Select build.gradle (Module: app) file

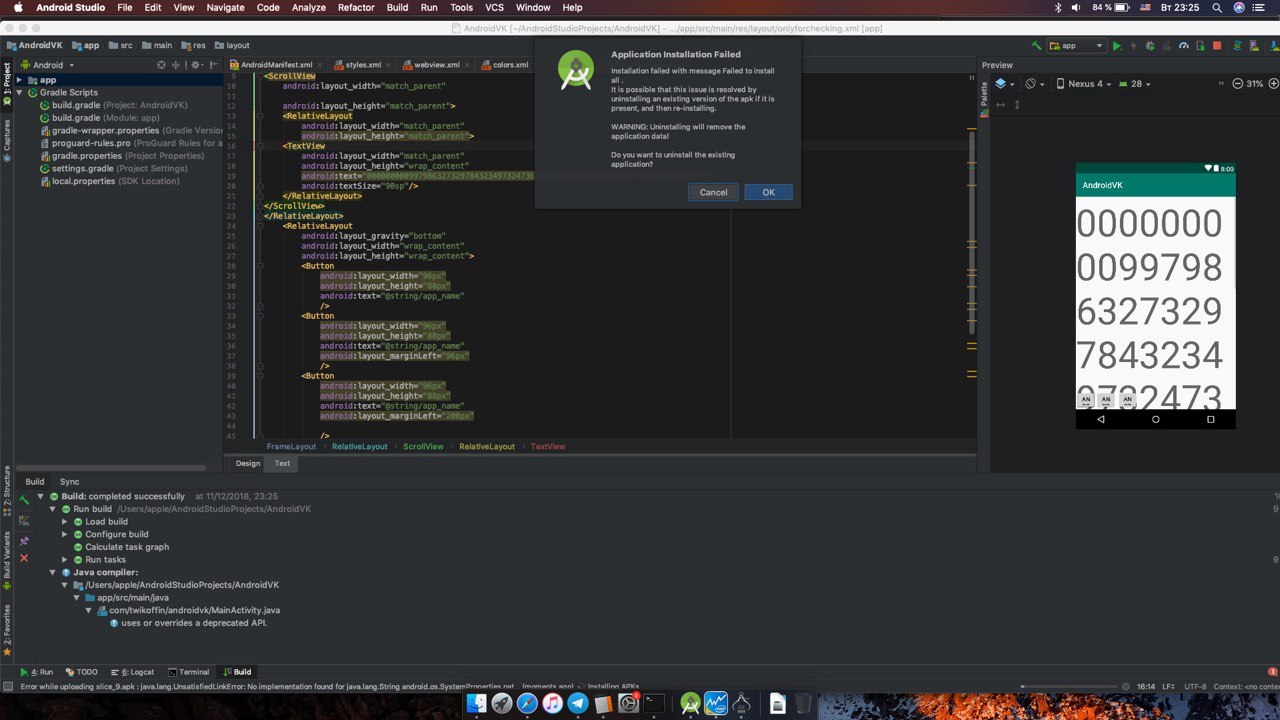pos(105,118)
